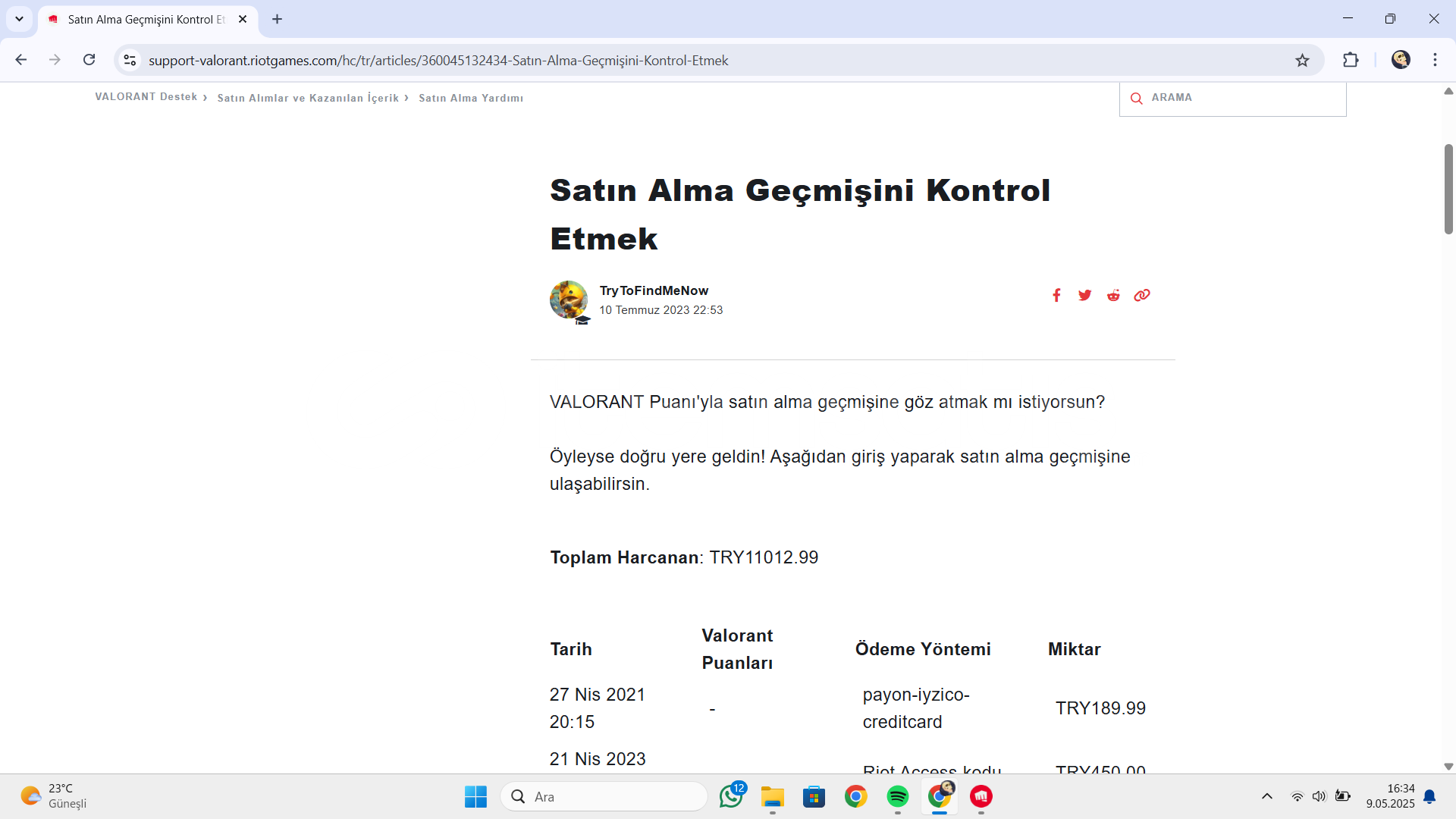Click the article title heading
This screenshot has width=1456, height=819.
click(800, 215)
